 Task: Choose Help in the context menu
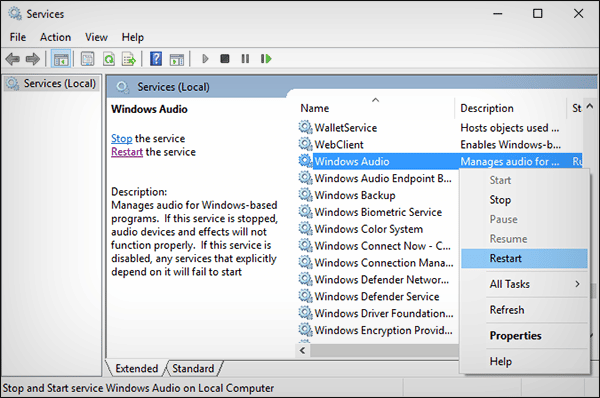(x=524, y=361)
